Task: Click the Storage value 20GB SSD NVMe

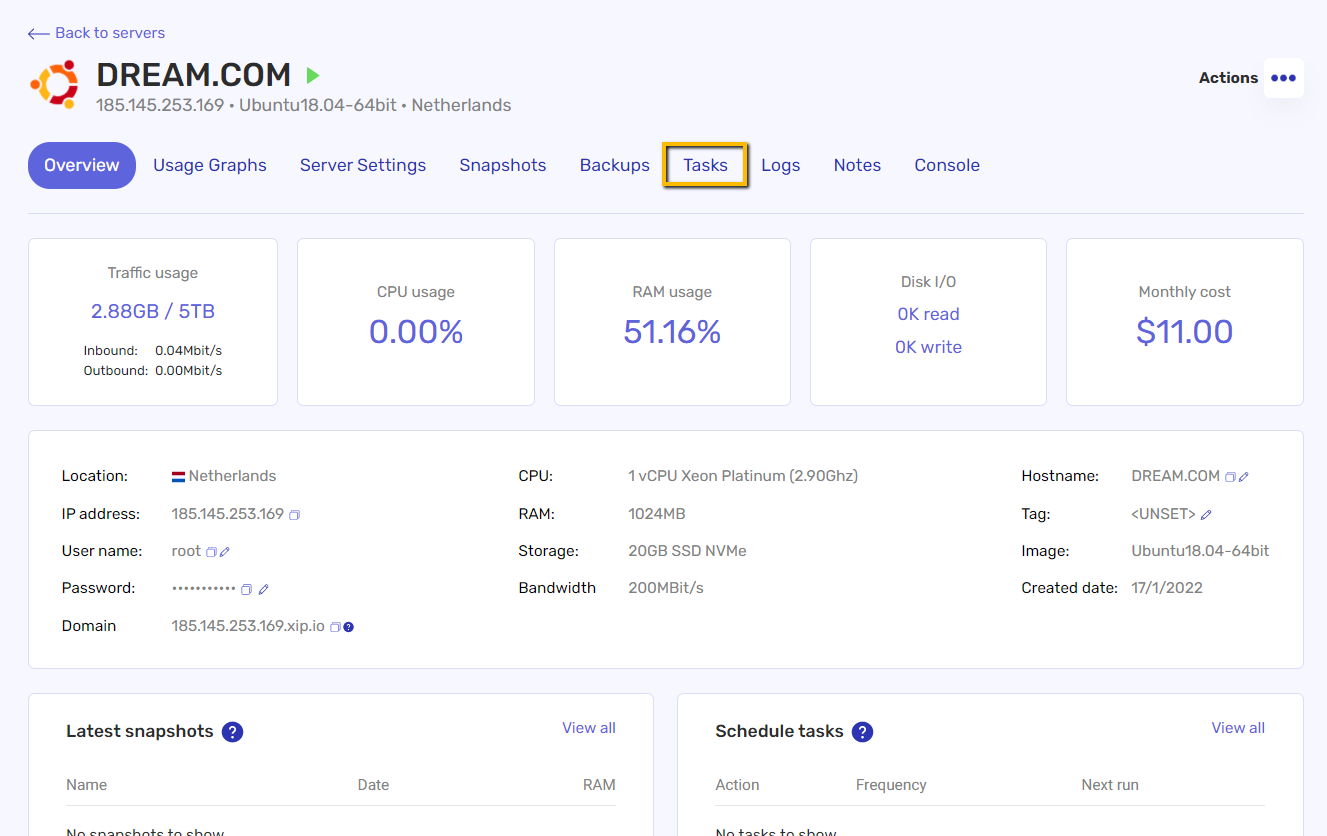Action: coord(687,551)
